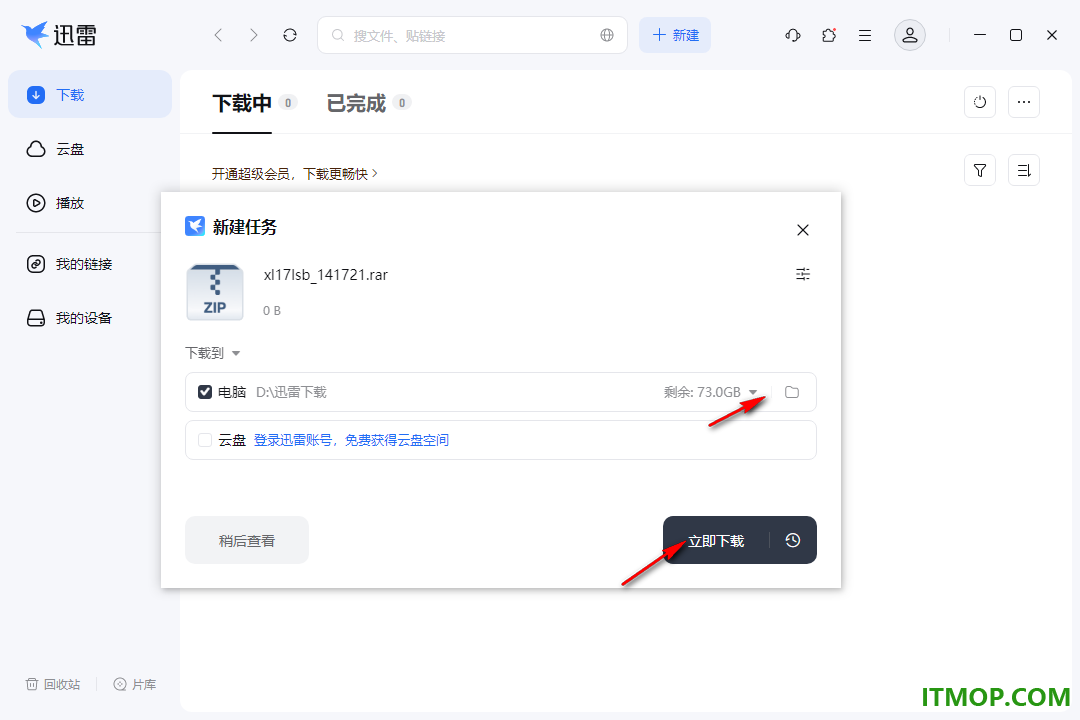The image size is (1080, 720).
Task: Click the filter funnel icon
Action: click(x=979, y=170)
